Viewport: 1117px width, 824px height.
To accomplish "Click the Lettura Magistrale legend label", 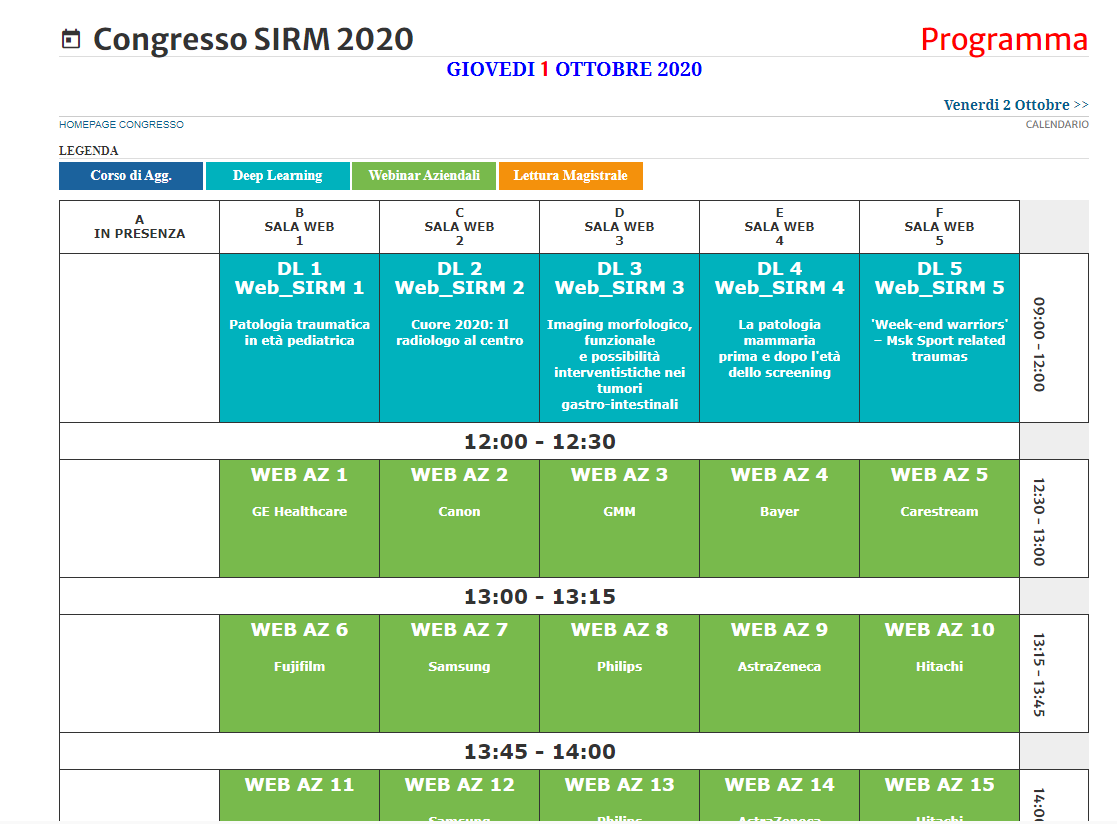I will tap(570, 176).
